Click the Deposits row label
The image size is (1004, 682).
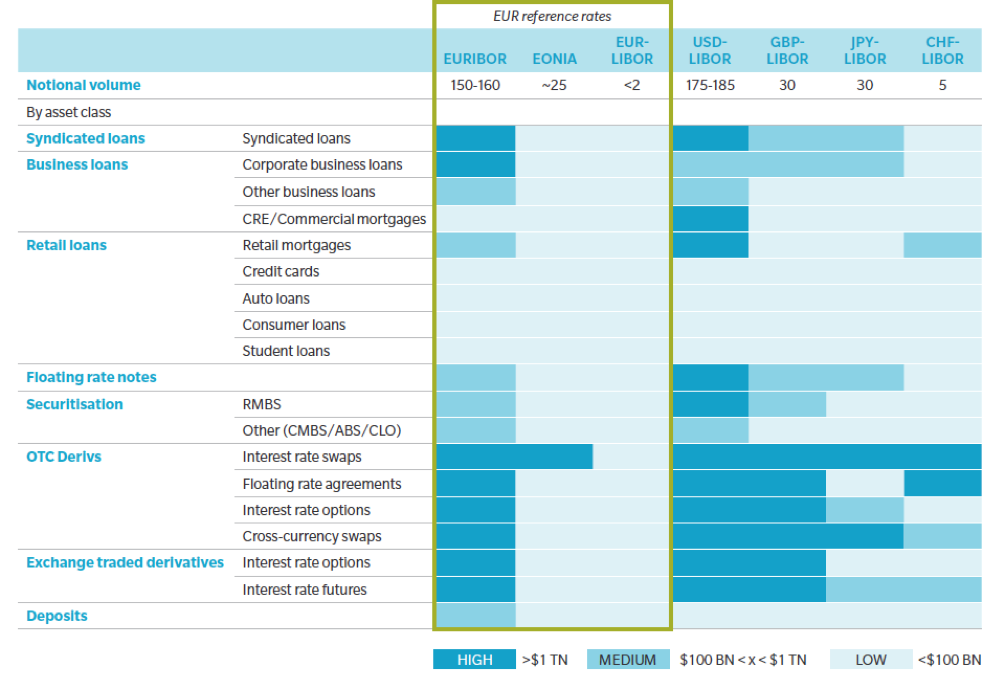click(57, 616)
